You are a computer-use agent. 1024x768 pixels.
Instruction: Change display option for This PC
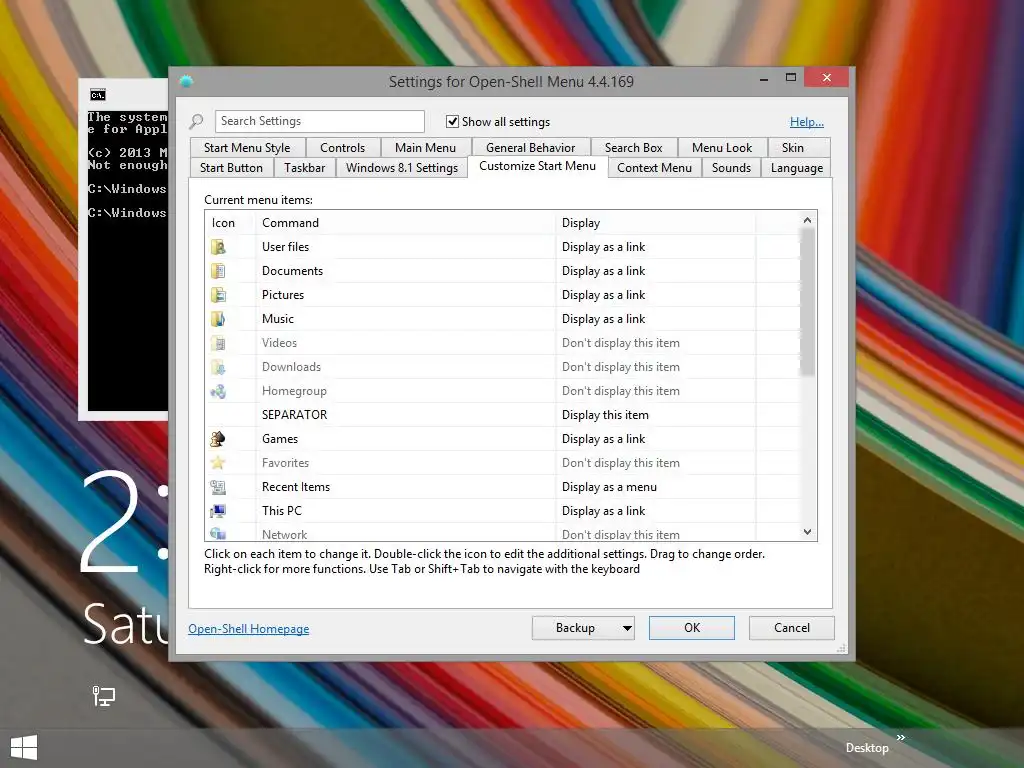click(x=603, y=511)
